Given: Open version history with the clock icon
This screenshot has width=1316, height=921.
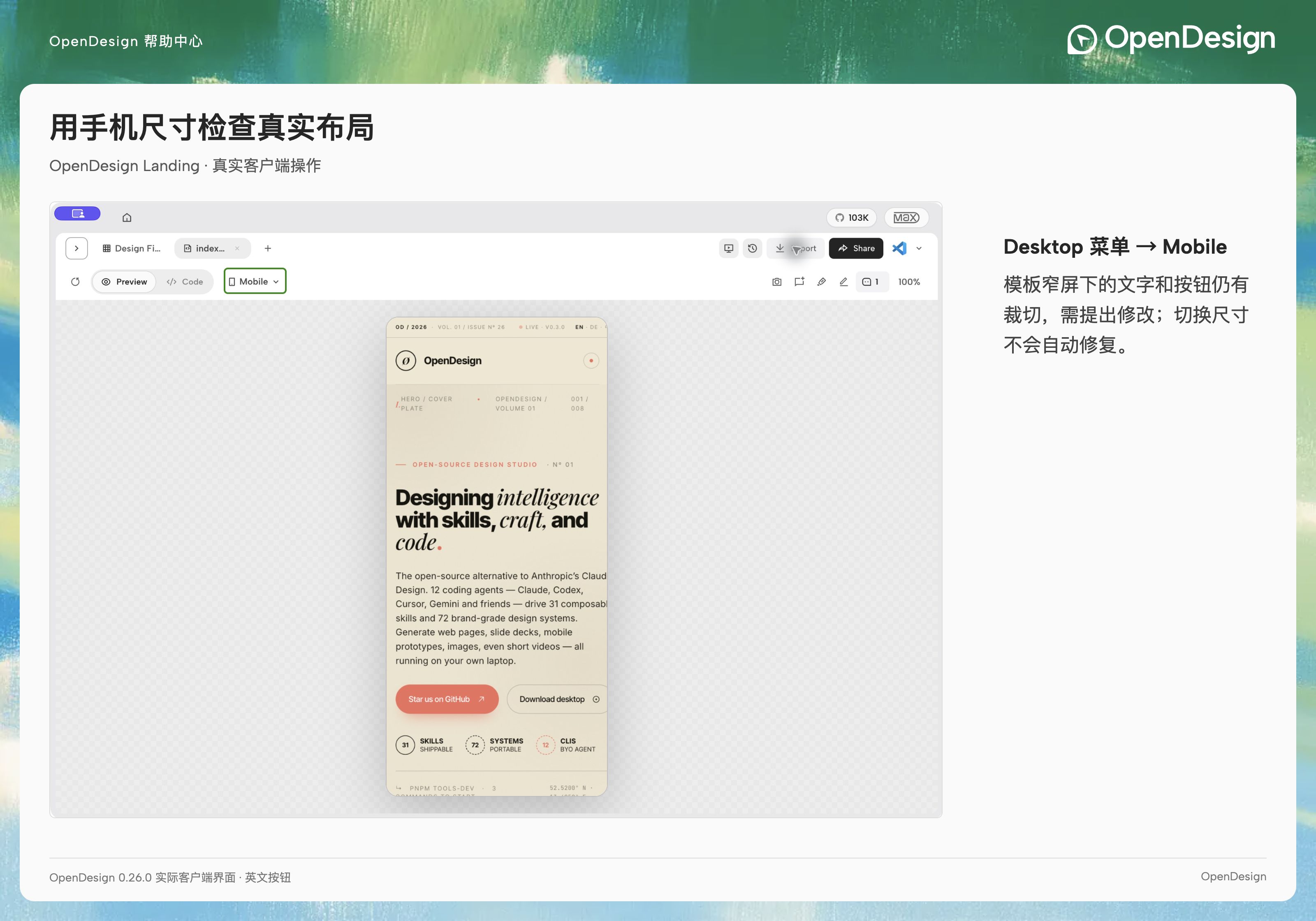Looking at the screenshot, I should pos(753,248).
